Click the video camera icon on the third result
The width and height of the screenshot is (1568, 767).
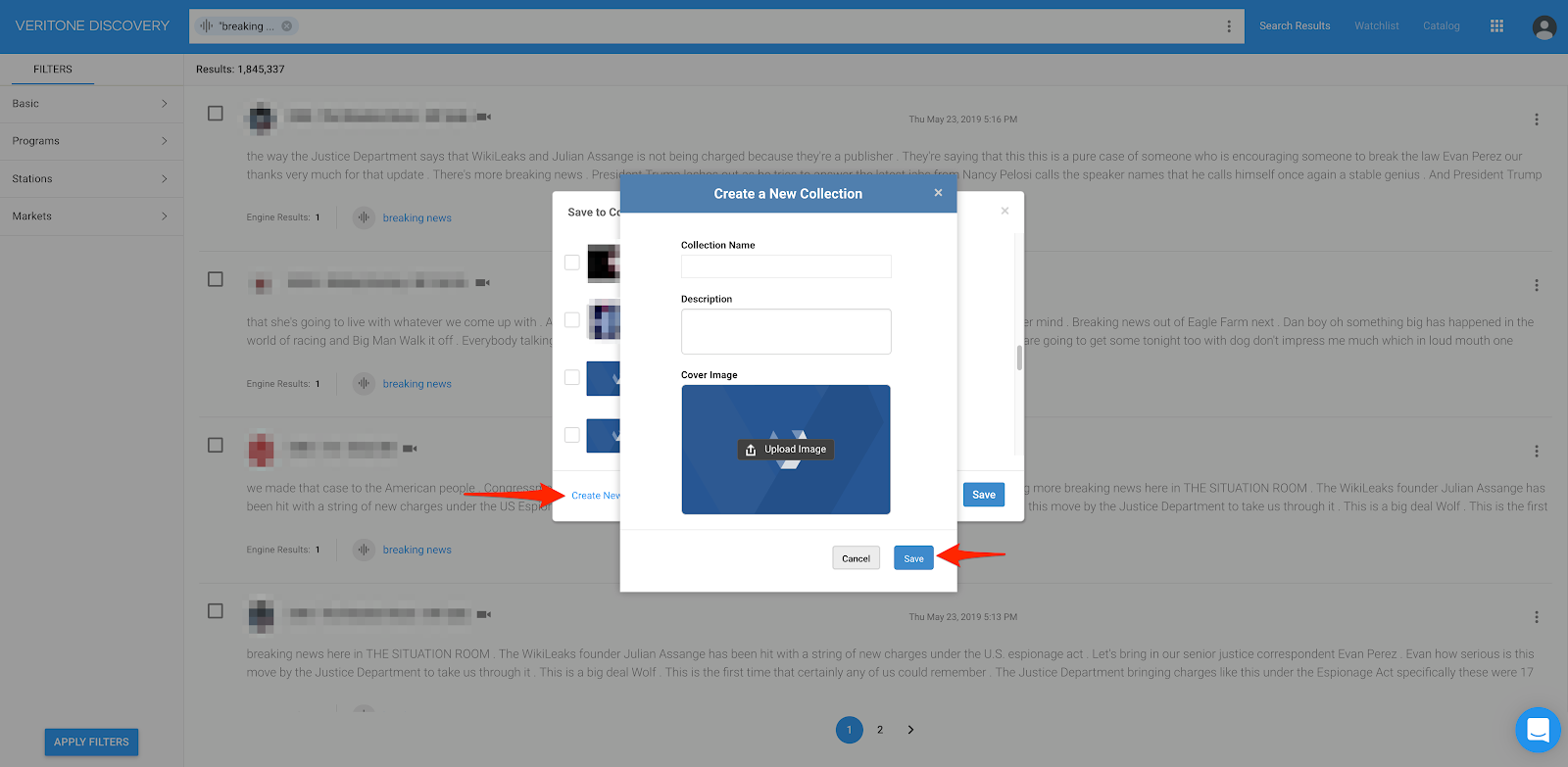coord(410,449)
